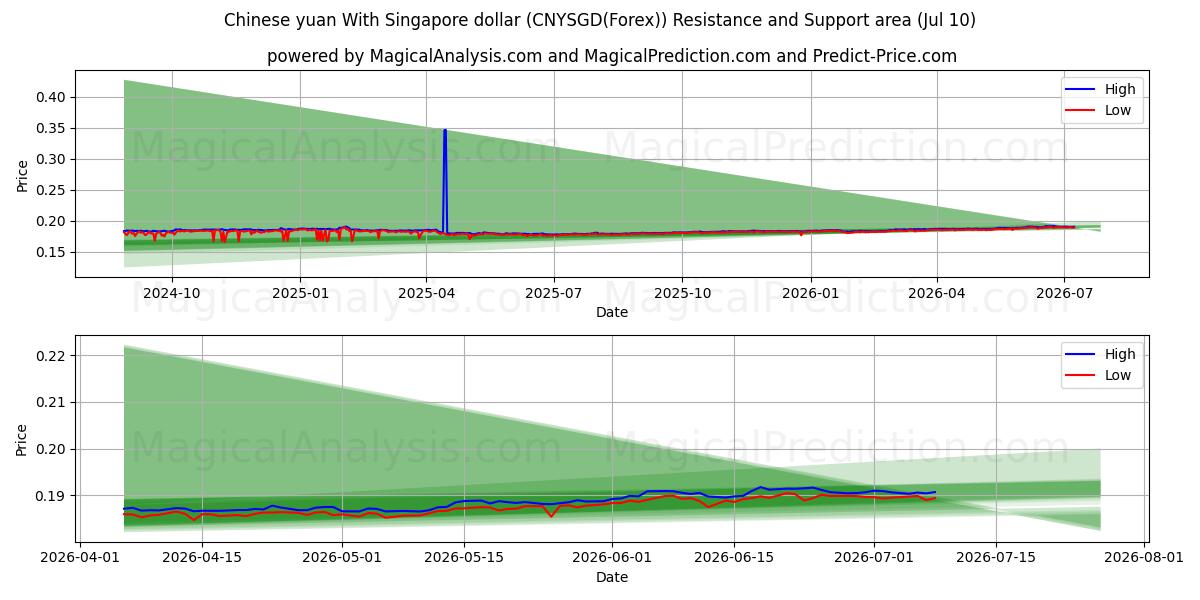
Task: Click the 2024-10 date tick label
Action: pyautogui.click(x=172, y=293)
